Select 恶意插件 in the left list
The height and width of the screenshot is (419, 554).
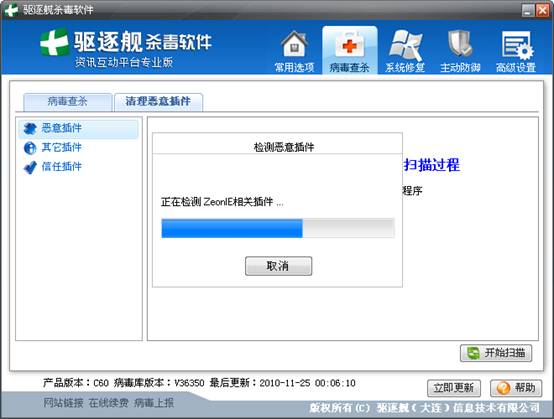point(78,129)
